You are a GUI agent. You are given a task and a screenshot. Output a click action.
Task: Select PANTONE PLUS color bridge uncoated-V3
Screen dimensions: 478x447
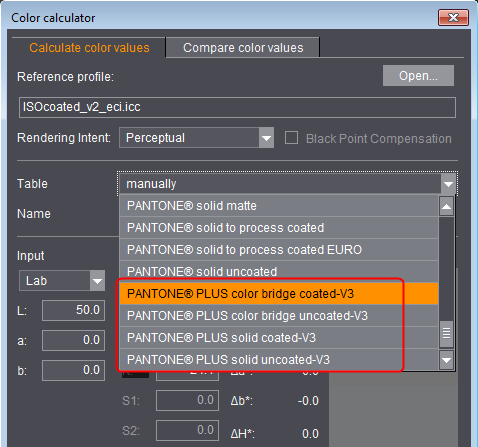tap(279, 316)
